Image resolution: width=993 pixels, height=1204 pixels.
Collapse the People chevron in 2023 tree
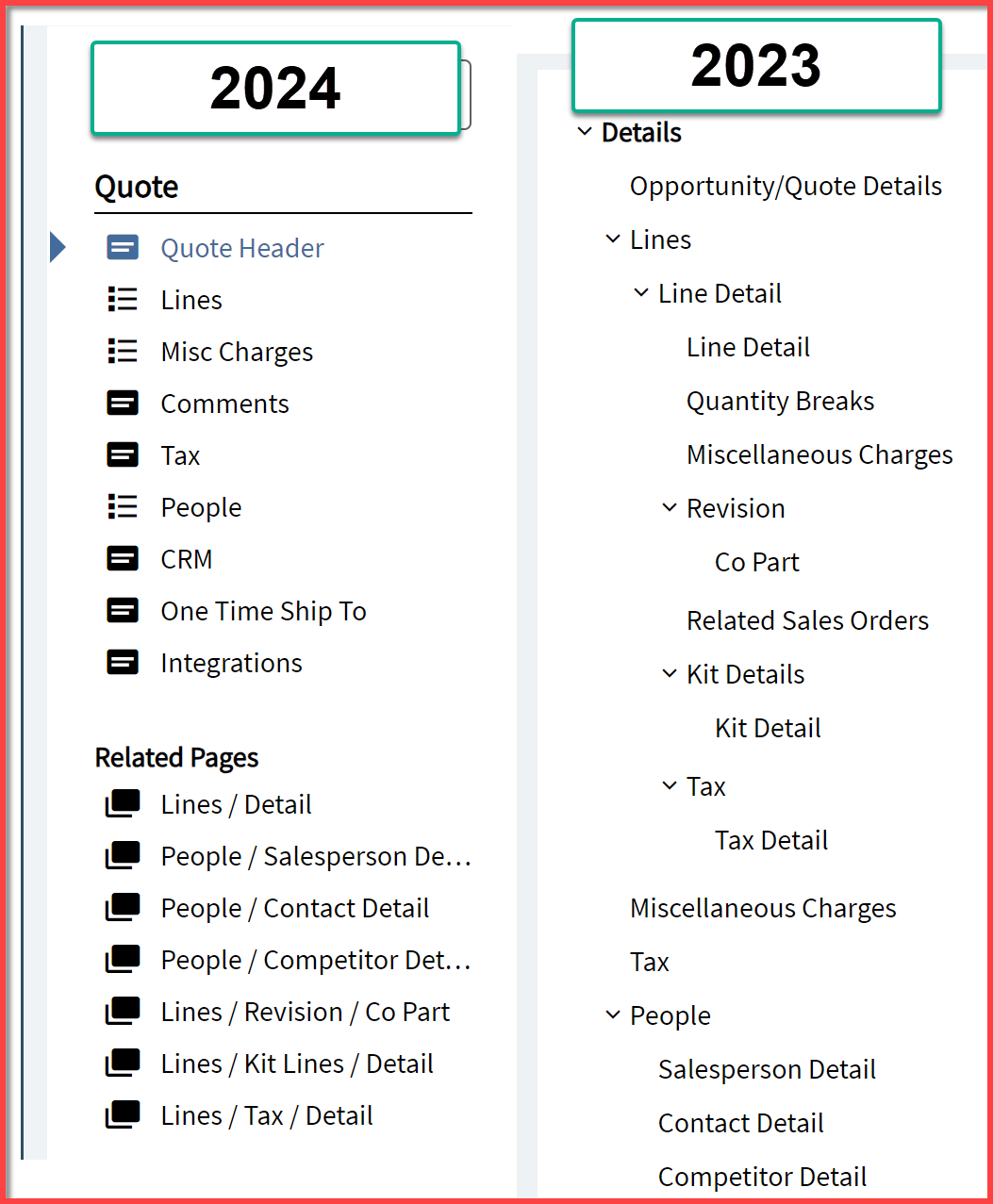pyautogui.click(x=613, y=1016)
